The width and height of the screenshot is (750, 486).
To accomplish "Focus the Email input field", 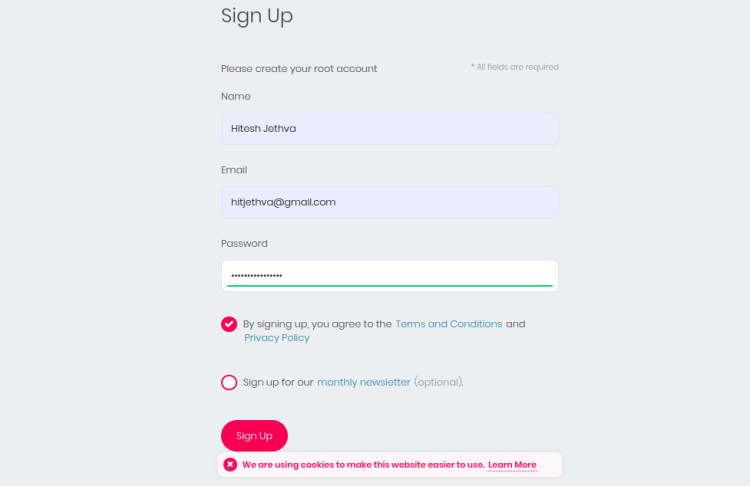I will (x=389, y=202).
